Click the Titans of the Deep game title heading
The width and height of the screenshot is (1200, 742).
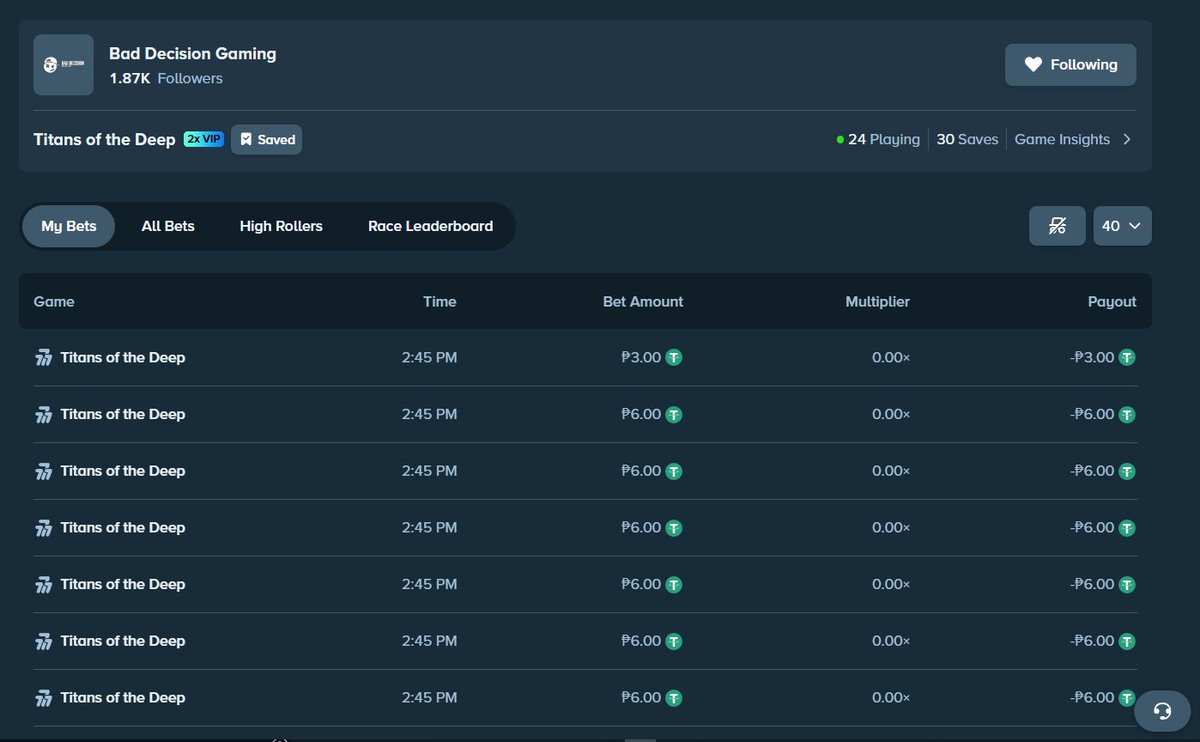tap(104, 140)
